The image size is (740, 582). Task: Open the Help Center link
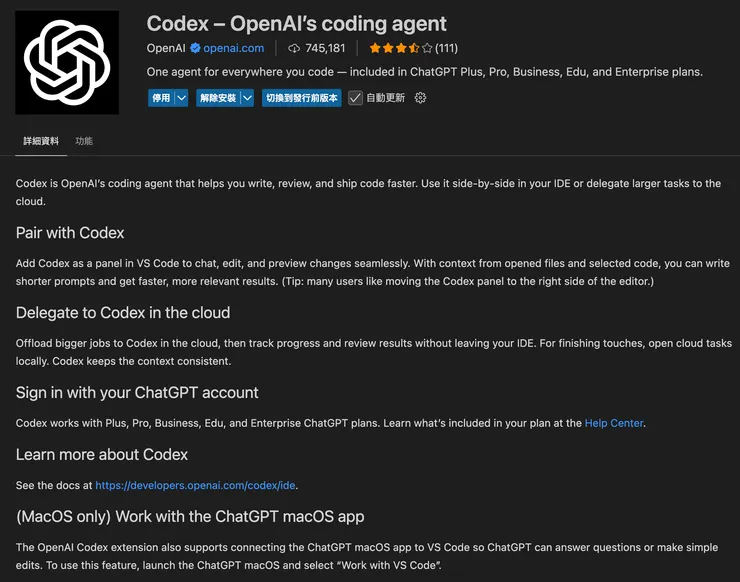(614, 423)
